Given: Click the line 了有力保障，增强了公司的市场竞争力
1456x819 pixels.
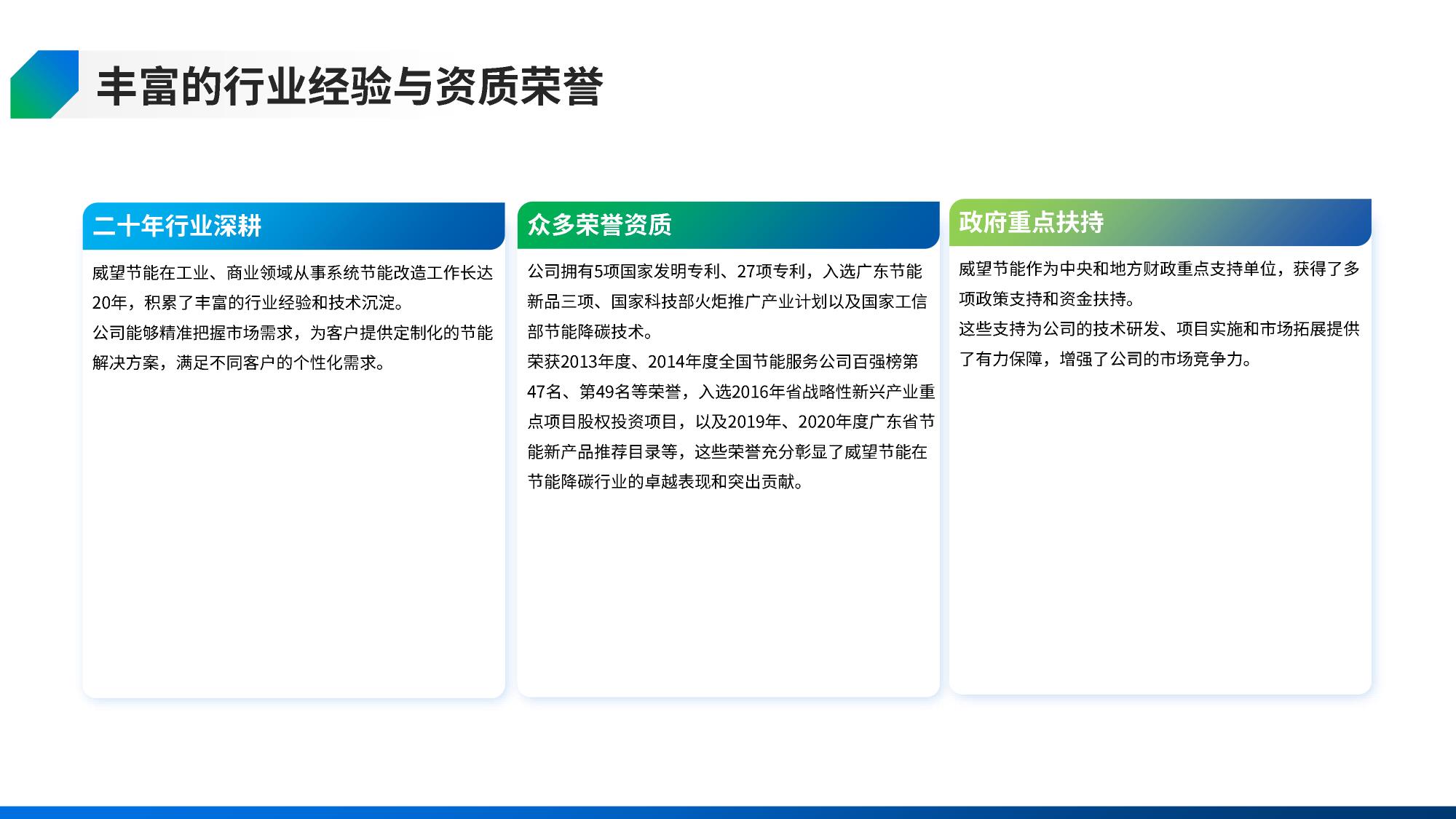Looking at the screenshot, I should click(x=1105, y=359).
